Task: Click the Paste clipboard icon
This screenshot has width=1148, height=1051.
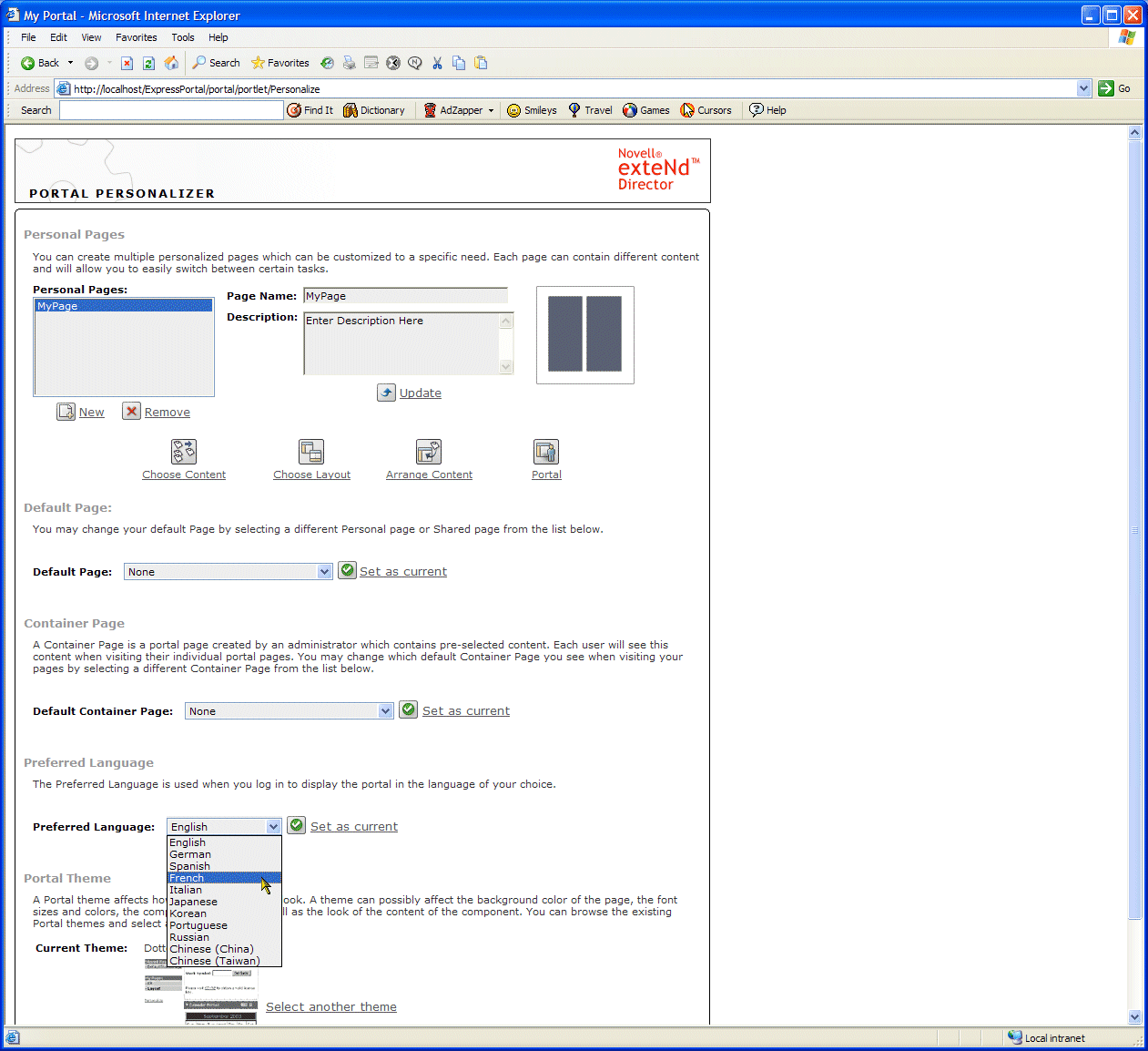Action: click(x=481, y=63)
